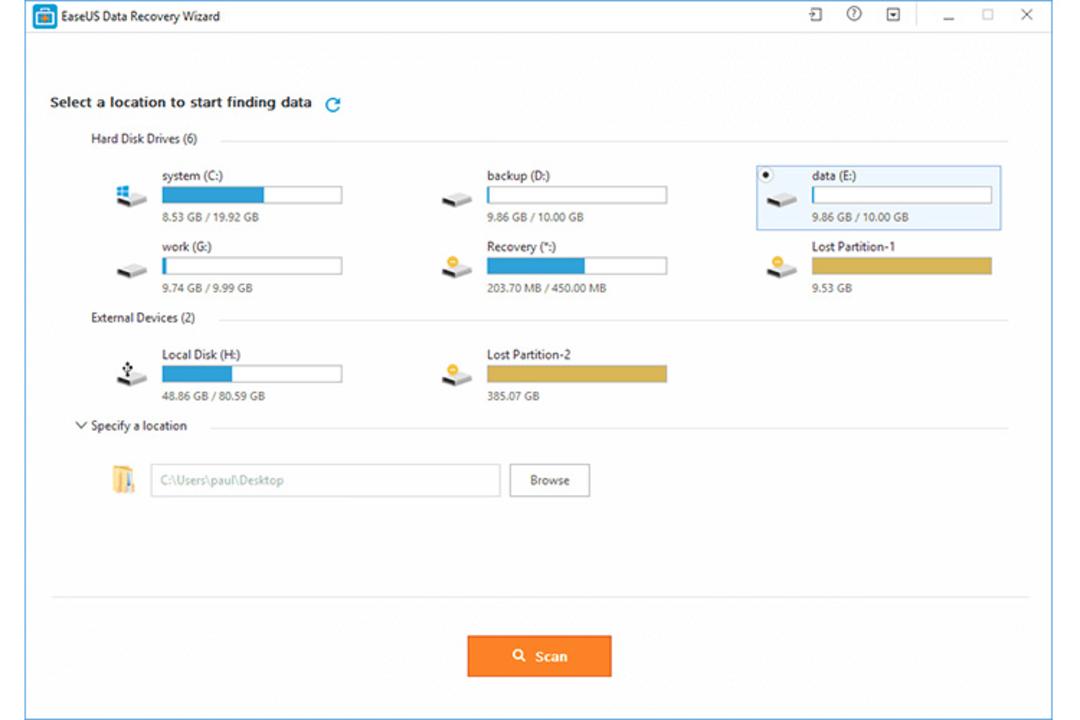Click the import scan session icon
Image resolution: width=1080 pixels, height=720 pixels.
[x=816, y=14]
